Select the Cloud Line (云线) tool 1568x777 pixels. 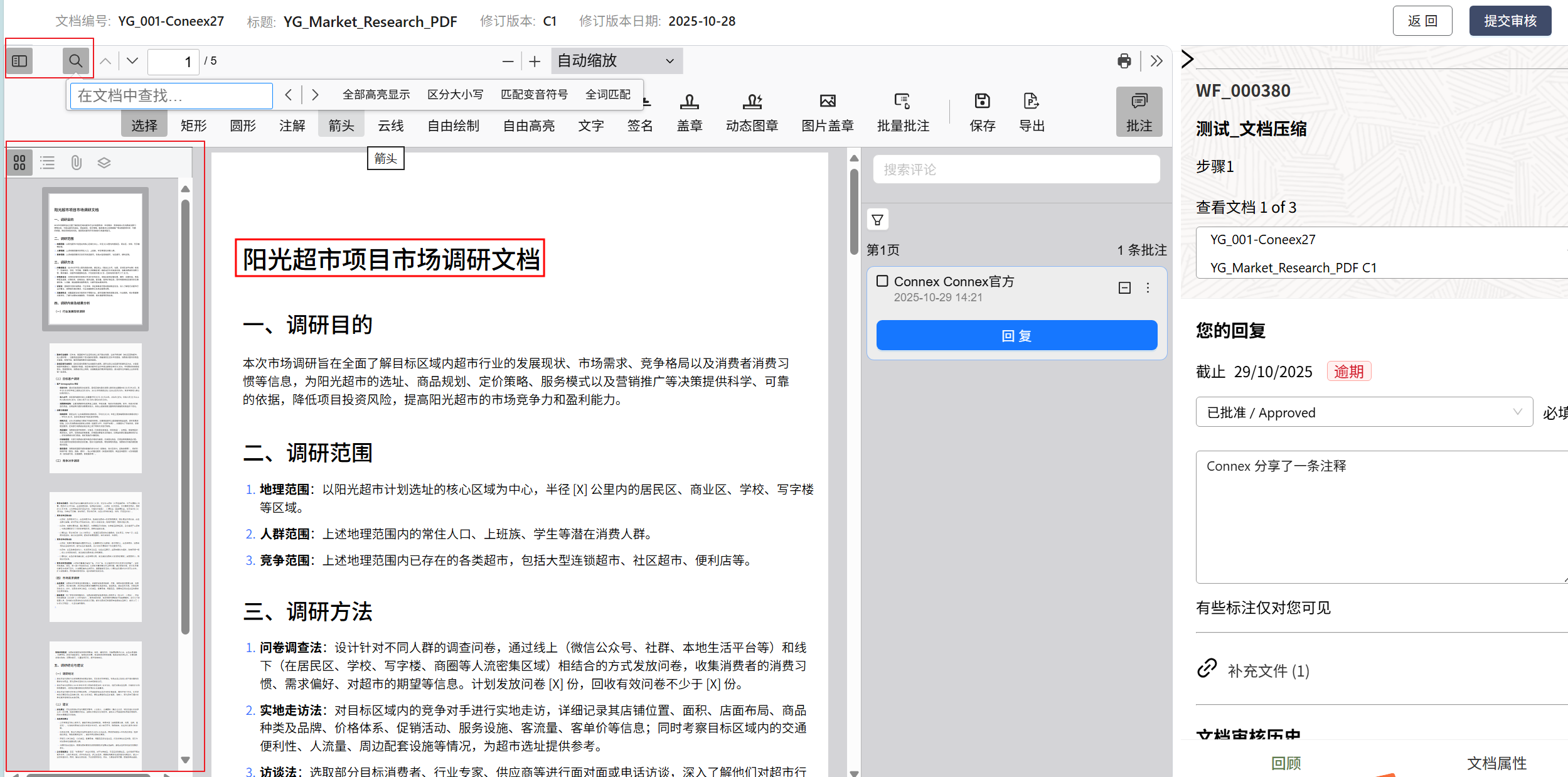(x=390, y=126)
